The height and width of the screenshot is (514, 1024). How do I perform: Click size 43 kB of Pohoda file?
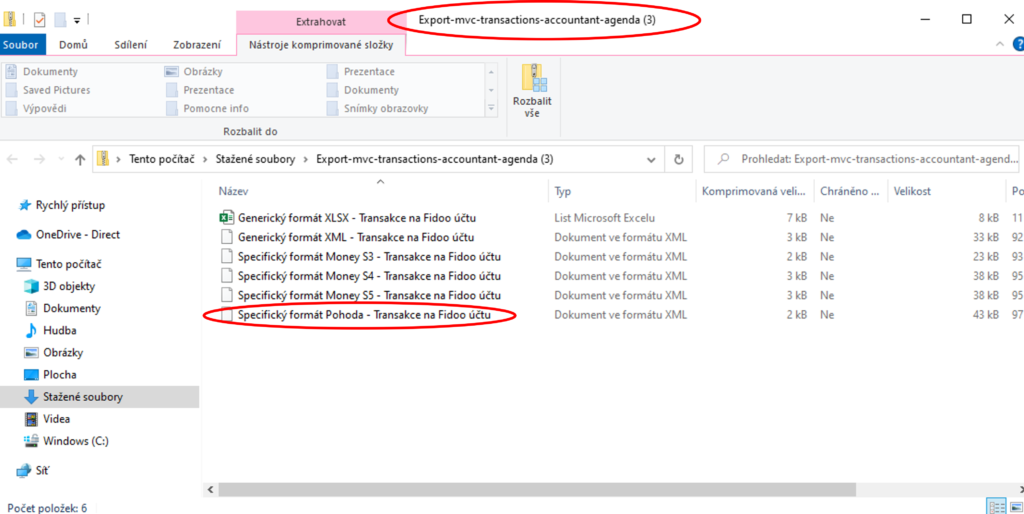pos(985,315)
